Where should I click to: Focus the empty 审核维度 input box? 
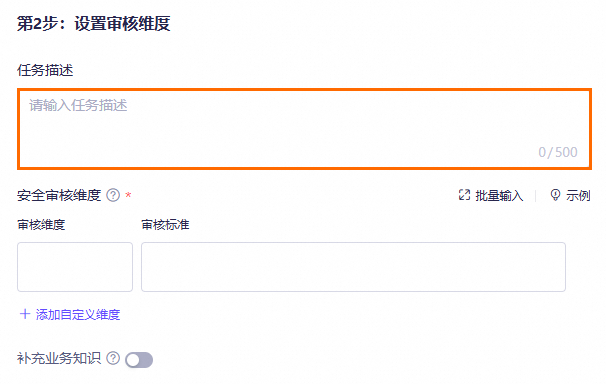pyautogui.click(x=75, y=267)
